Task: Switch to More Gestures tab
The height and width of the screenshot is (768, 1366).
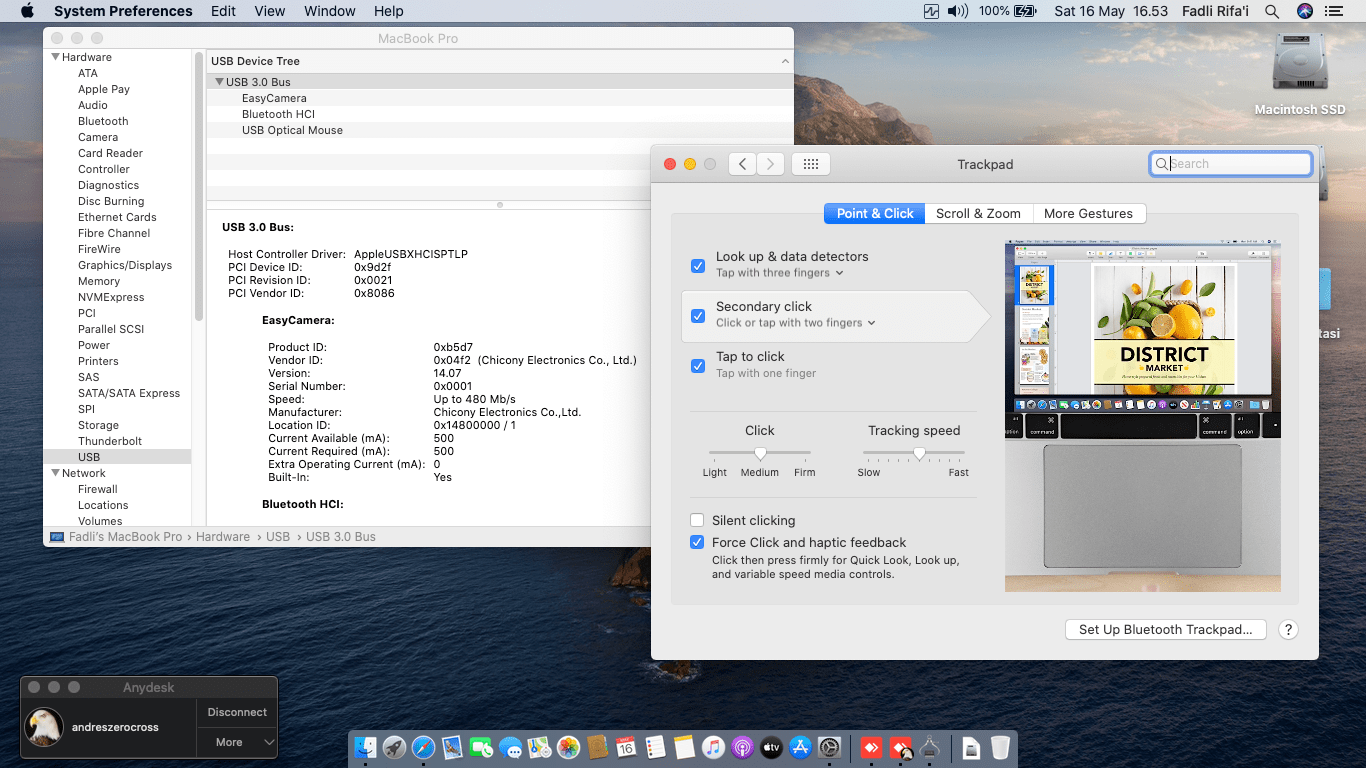Action: 1088,213
